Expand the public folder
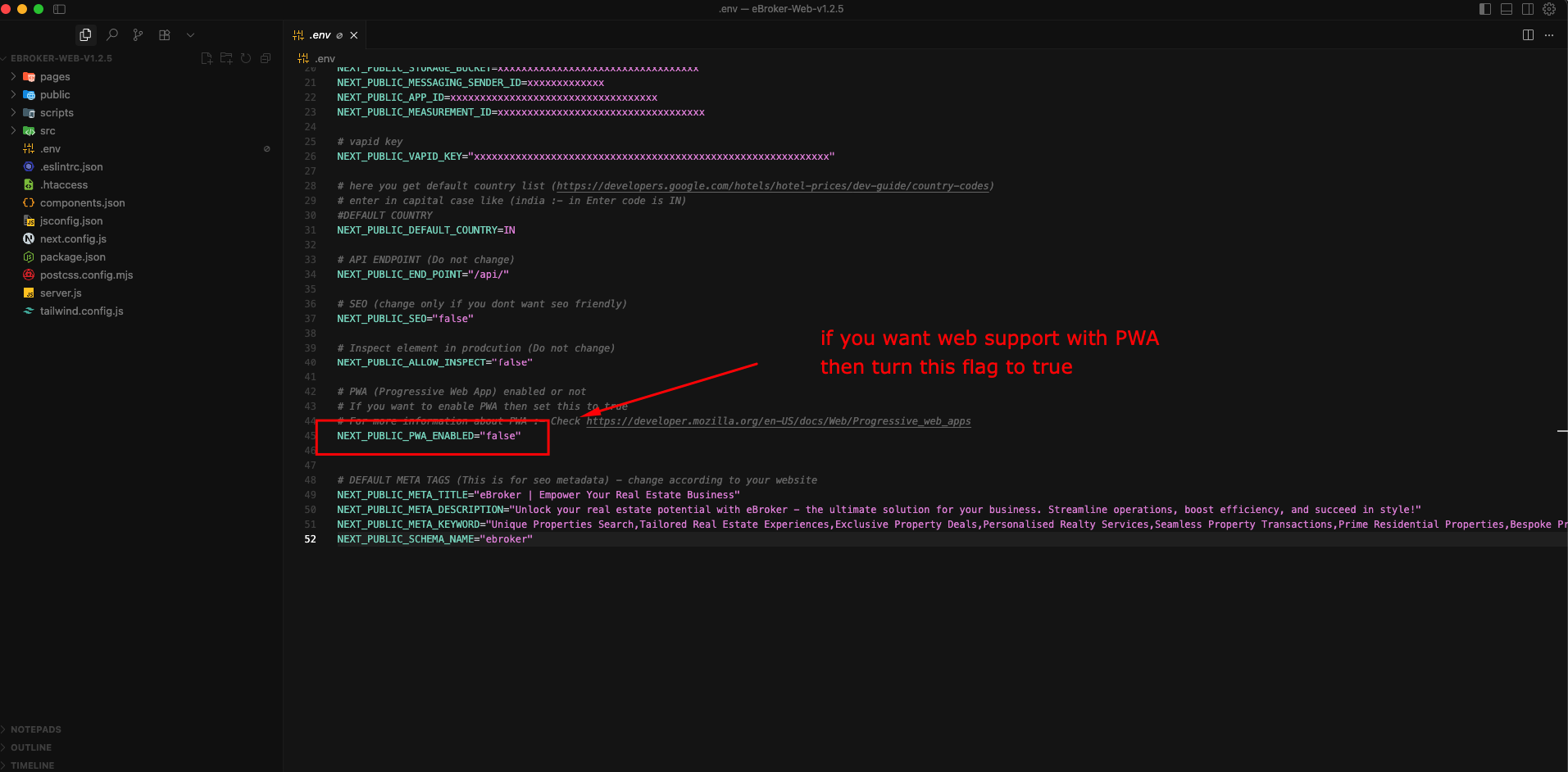Viewport: 1568px width, 772px height. pyautogui.click(x=13, y=94)
